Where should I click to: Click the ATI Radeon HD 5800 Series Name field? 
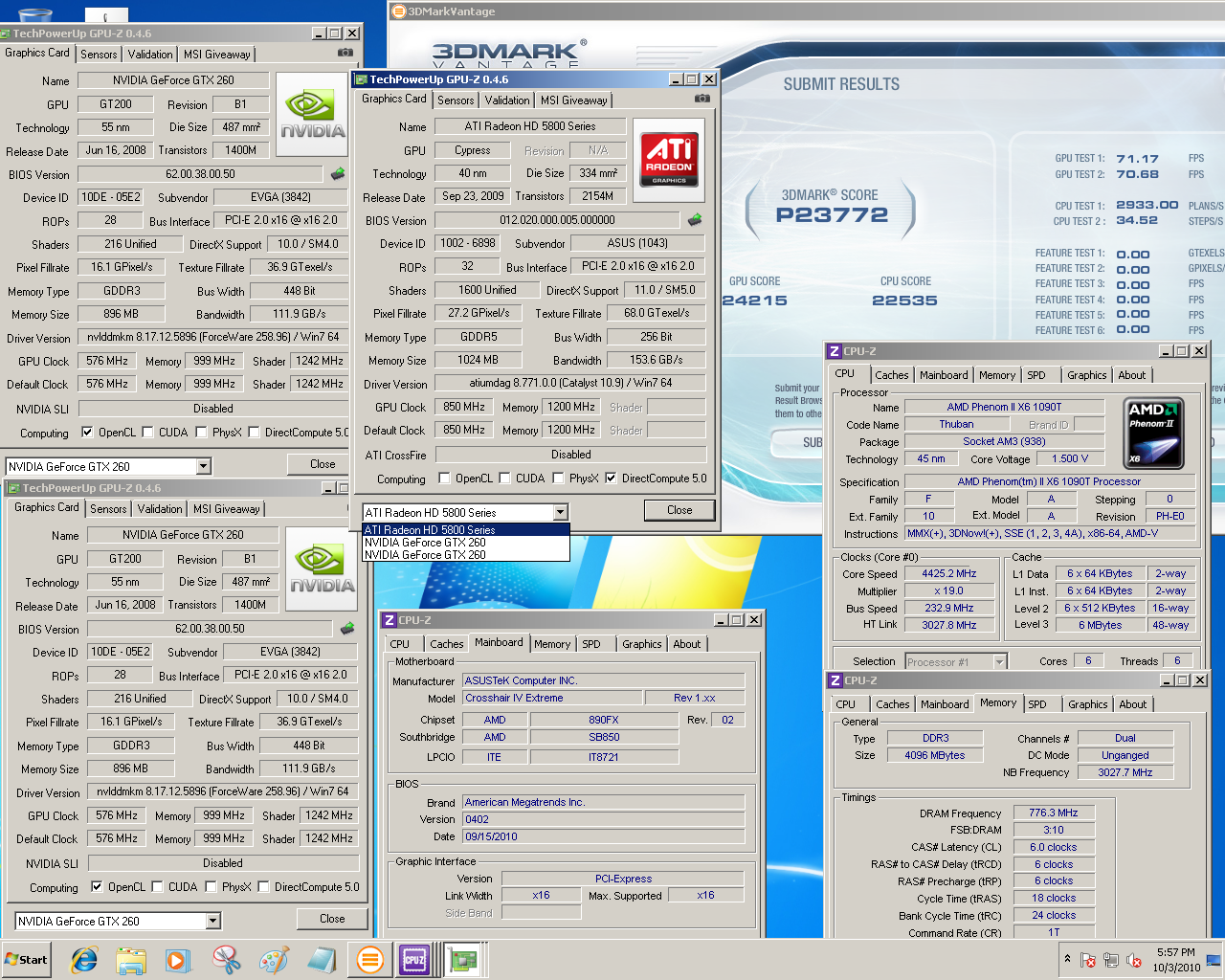530,126
